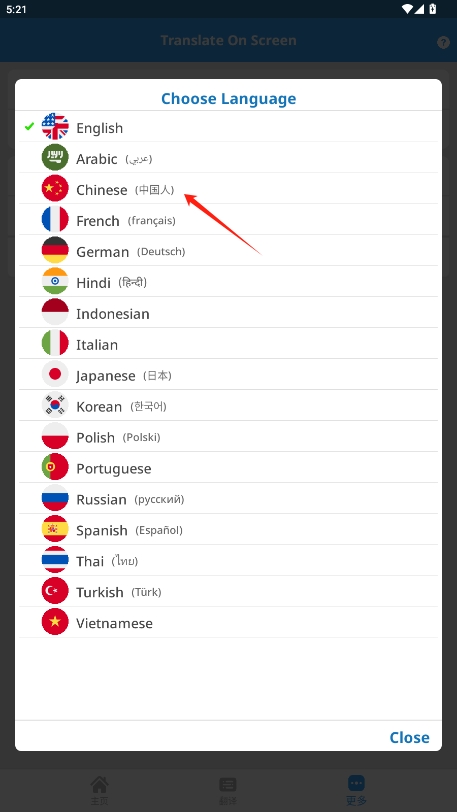Close the Choose Language dialog
Viewport: 457px width, 812px height.
click(409, 737)
